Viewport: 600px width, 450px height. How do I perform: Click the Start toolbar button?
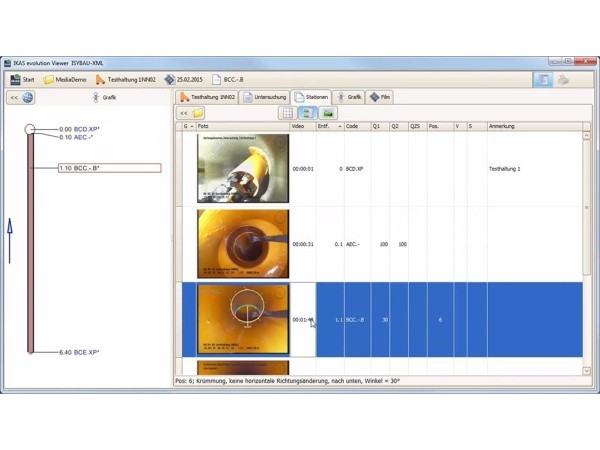[22, 79]
